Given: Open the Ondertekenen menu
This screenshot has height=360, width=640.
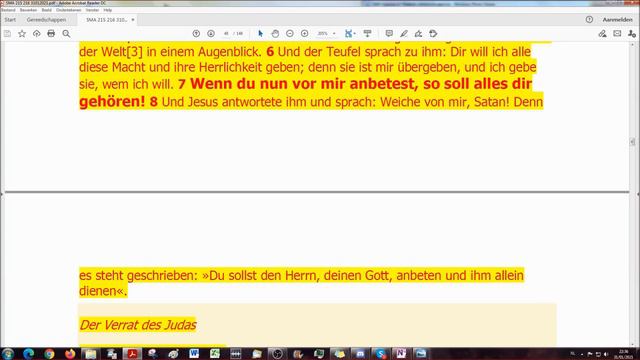Looking at the screenshot, I should pos(69,10).
